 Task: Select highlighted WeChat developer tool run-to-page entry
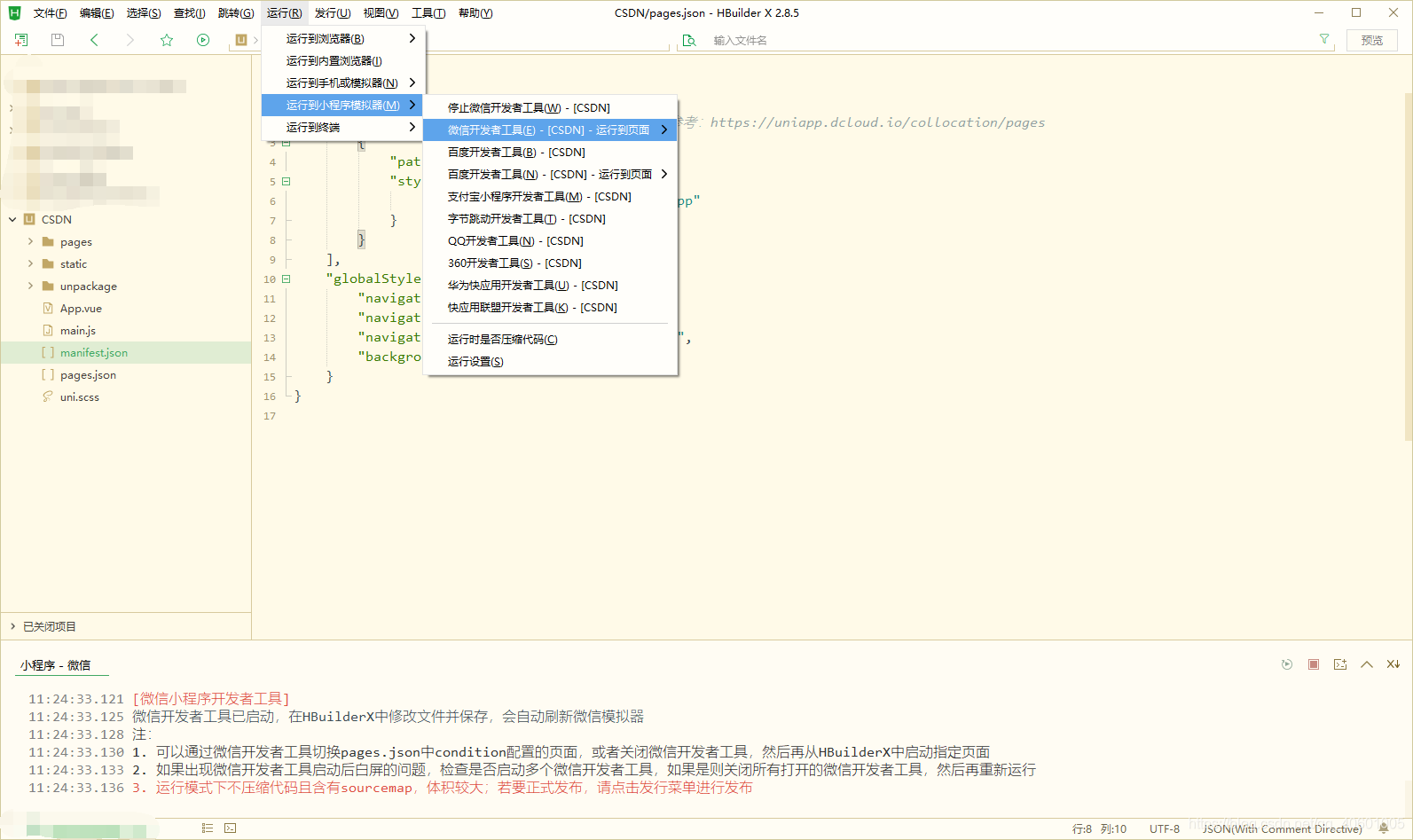point(550,130)
